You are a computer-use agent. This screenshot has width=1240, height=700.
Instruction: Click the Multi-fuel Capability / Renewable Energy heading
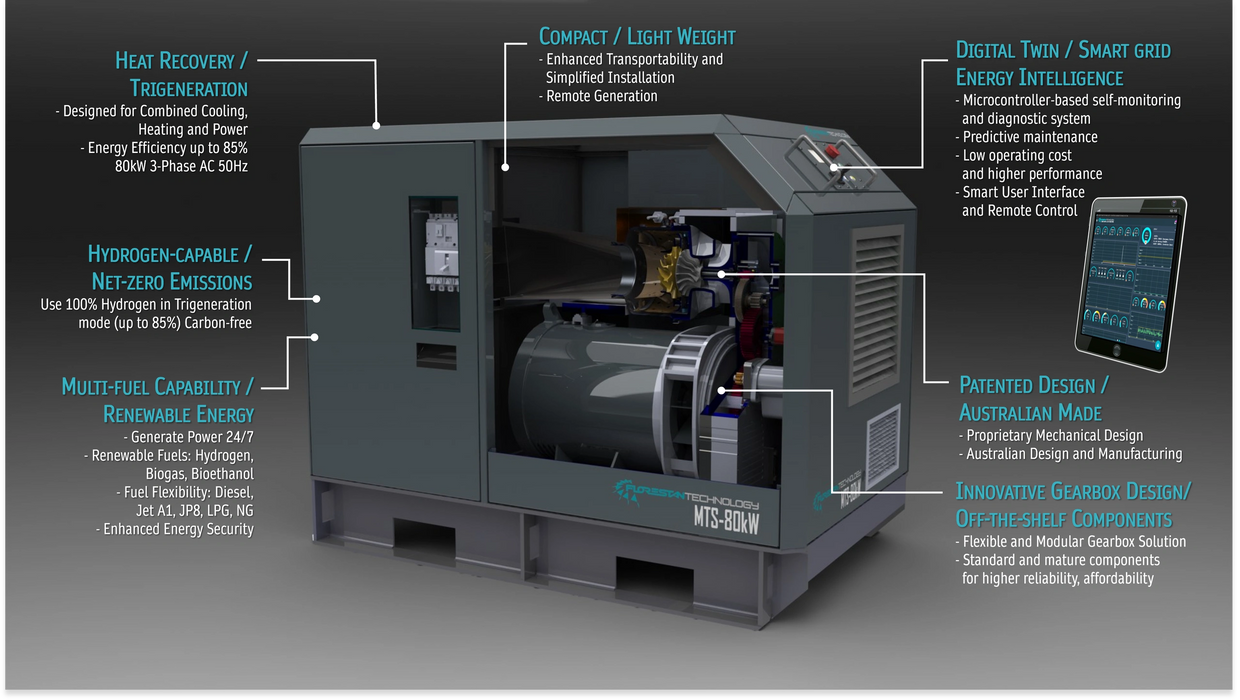click(x=158, y=400)
